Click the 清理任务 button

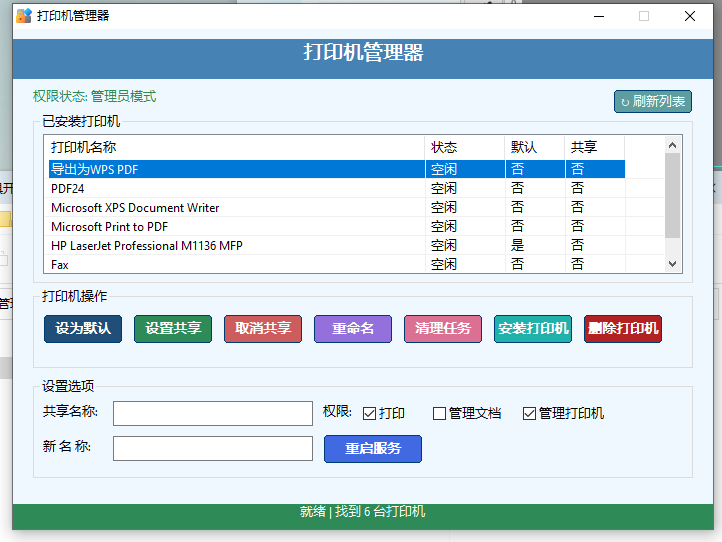[443, 329]
